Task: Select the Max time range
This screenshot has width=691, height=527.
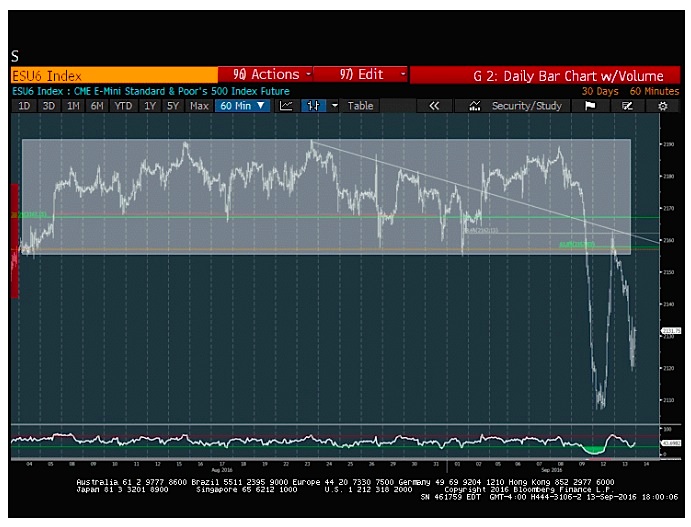Action: click(x=199, y=106)
